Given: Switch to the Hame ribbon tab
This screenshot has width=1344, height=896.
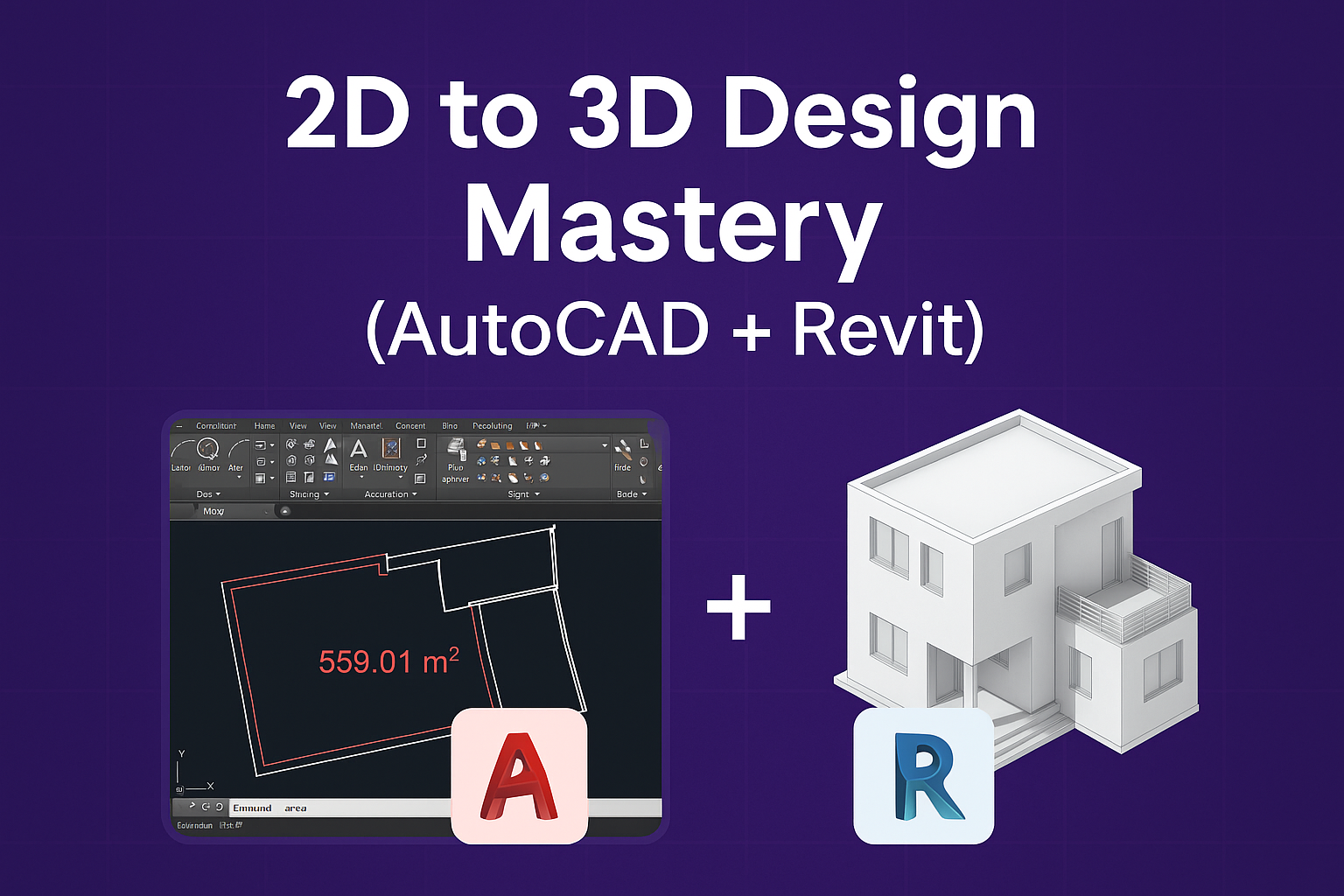Looking at the screenshot, I should click(264, 426).
